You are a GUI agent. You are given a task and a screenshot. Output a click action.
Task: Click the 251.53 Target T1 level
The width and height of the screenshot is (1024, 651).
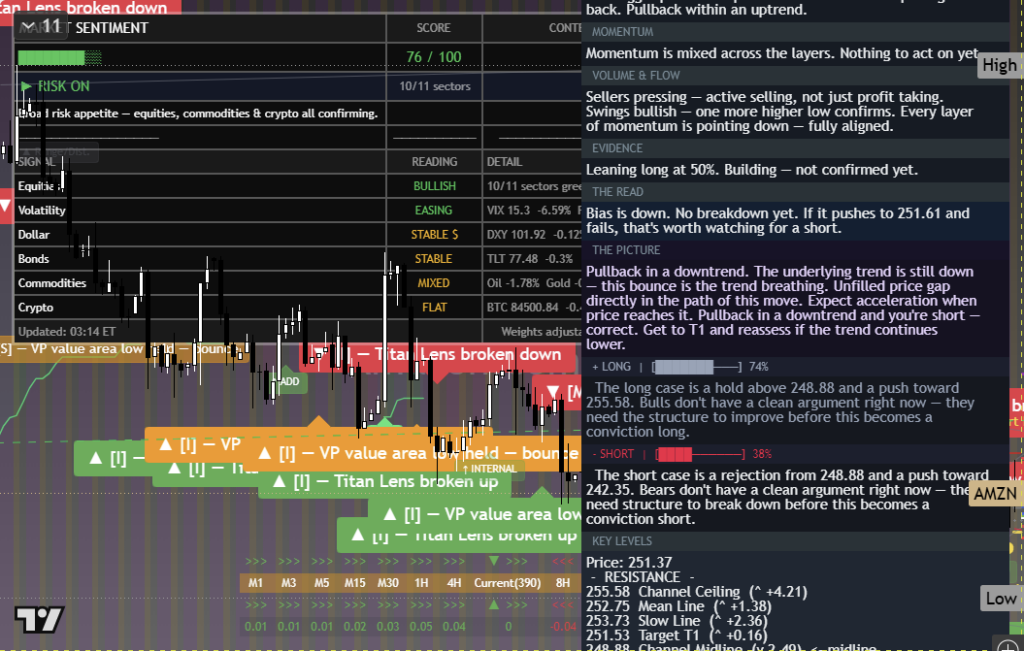coord(677,635)
